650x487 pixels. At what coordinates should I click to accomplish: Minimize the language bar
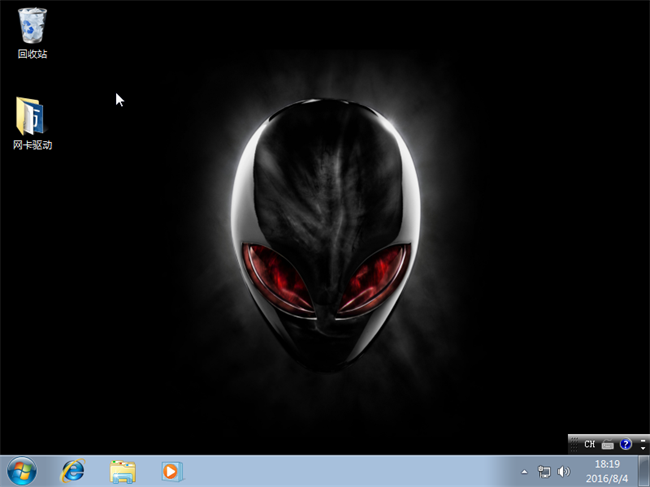point(643,440)
